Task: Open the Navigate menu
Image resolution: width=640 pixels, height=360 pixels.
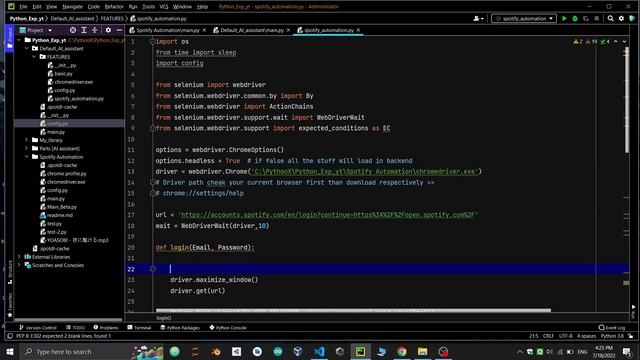Action: 72,7
